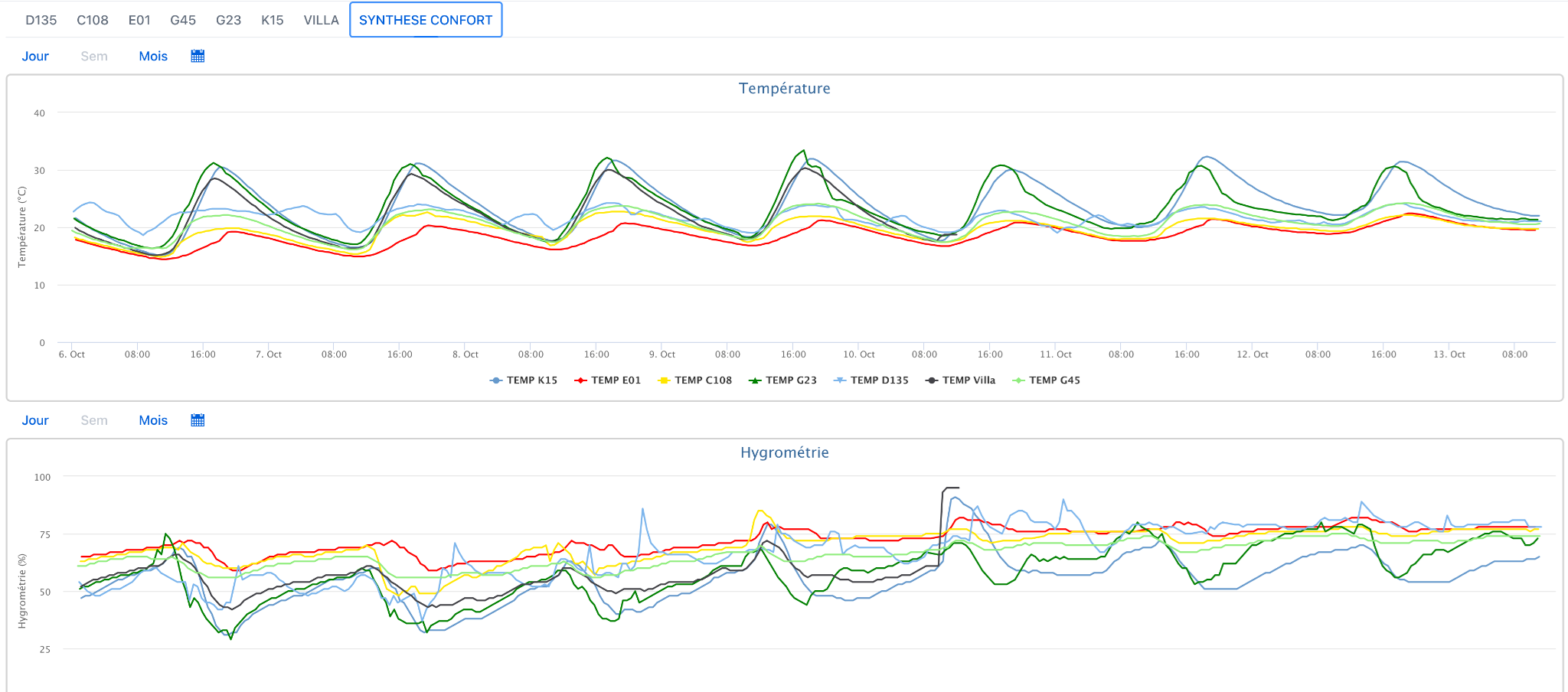Image resolution: width=1568 pixels, height=692 pixels.
Task: Choose Mois range for Température chart
Action: 153,56
